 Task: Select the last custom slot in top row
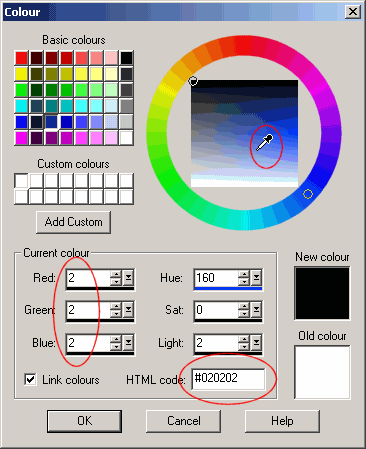tap(126, 181)
